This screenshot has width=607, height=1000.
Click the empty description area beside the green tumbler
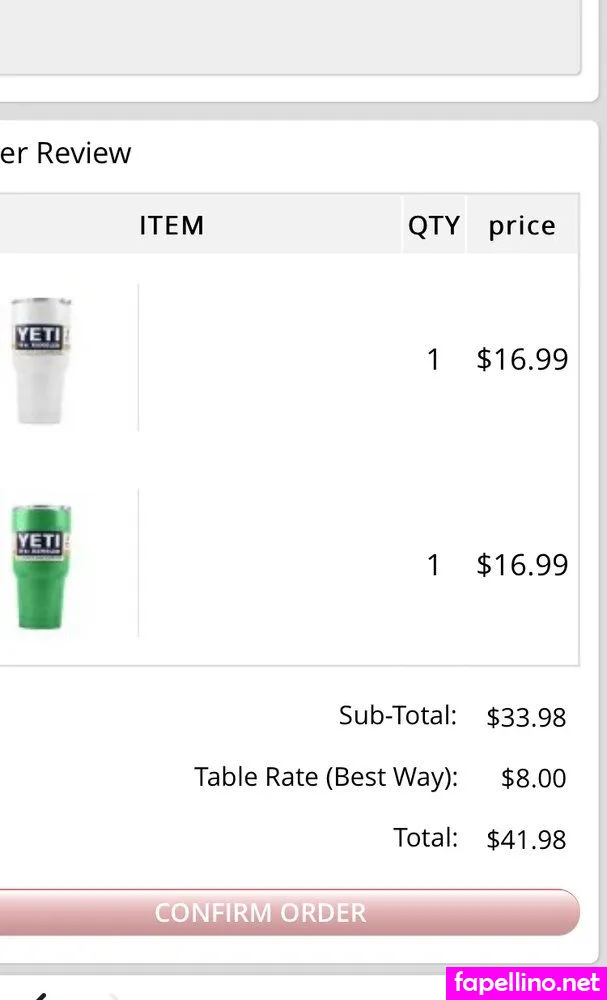click(x=270, y=565)
